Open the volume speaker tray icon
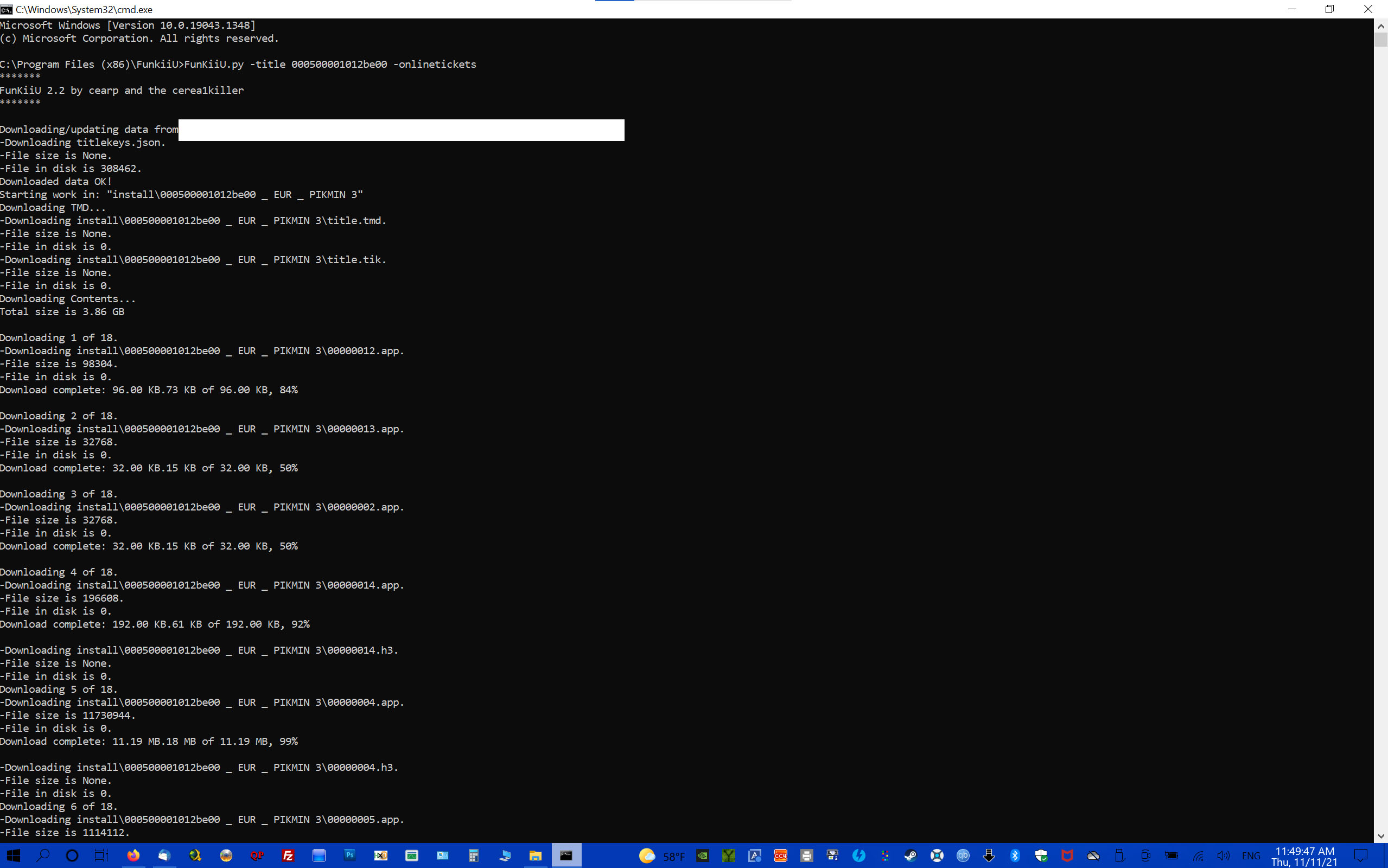Screen dimensions: 1388x868 (1224, 856)
